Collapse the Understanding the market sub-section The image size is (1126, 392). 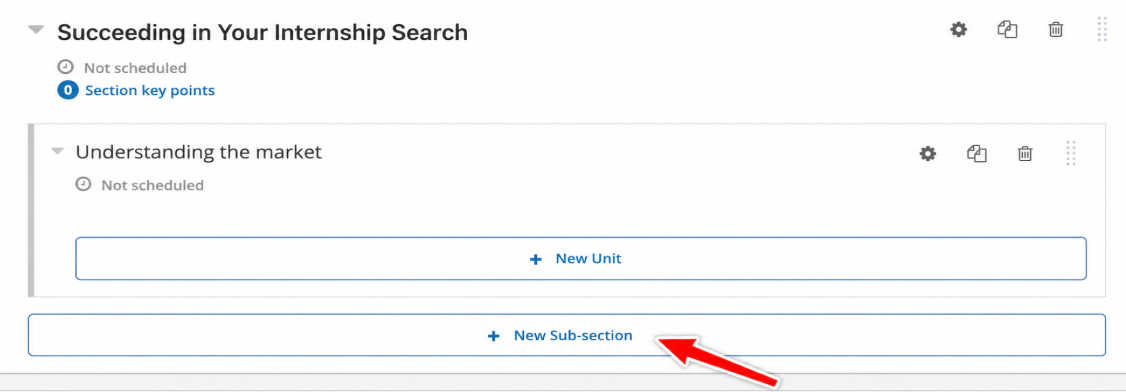click(x=57, y=151)
